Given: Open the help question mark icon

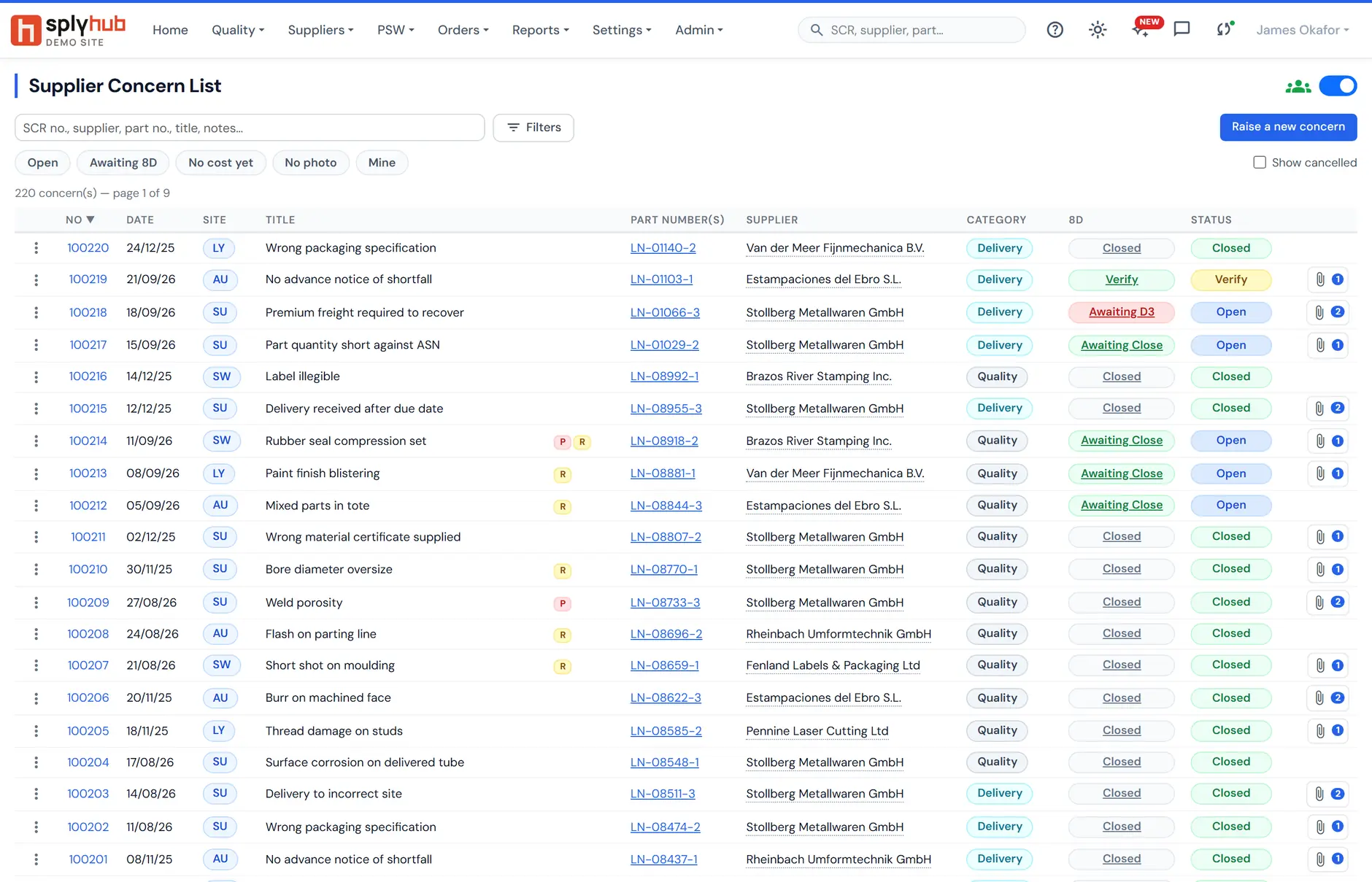Looking at the screenshot, I should pos(1055,30).
